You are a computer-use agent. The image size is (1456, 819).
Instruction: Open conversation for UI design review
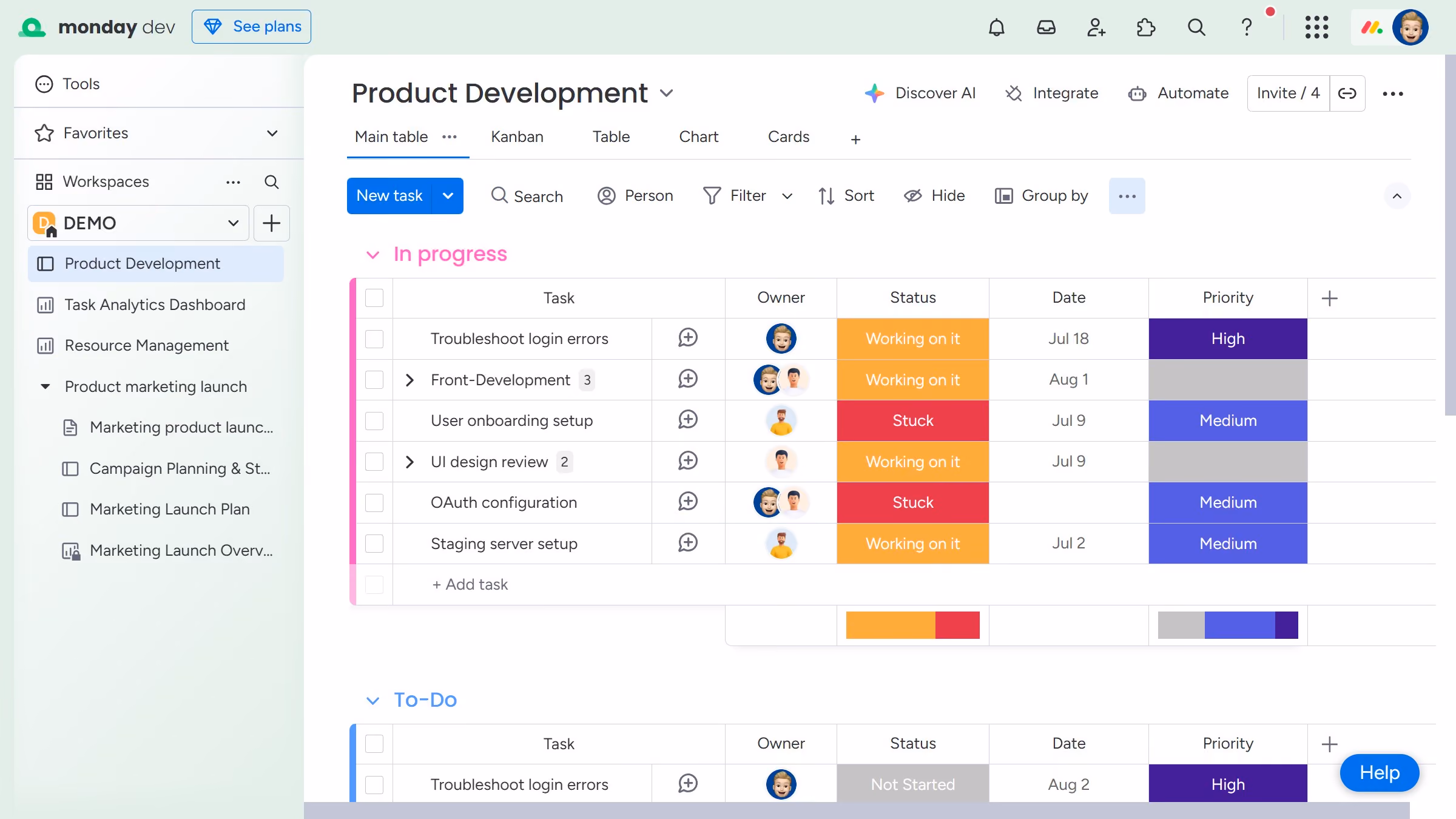pyautogui.click(x=688, y=461)
